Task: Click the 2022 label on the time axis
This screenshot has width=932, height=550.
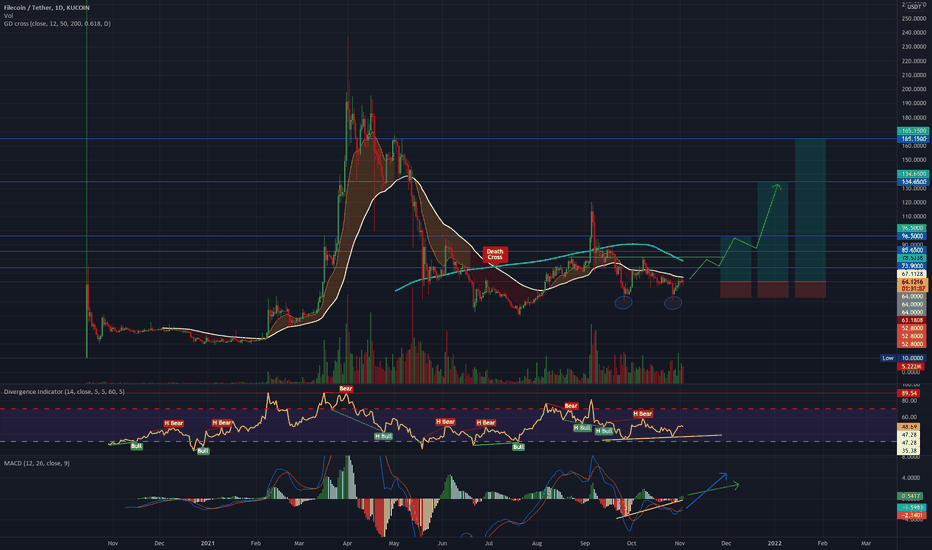Action: click(774, 543)
